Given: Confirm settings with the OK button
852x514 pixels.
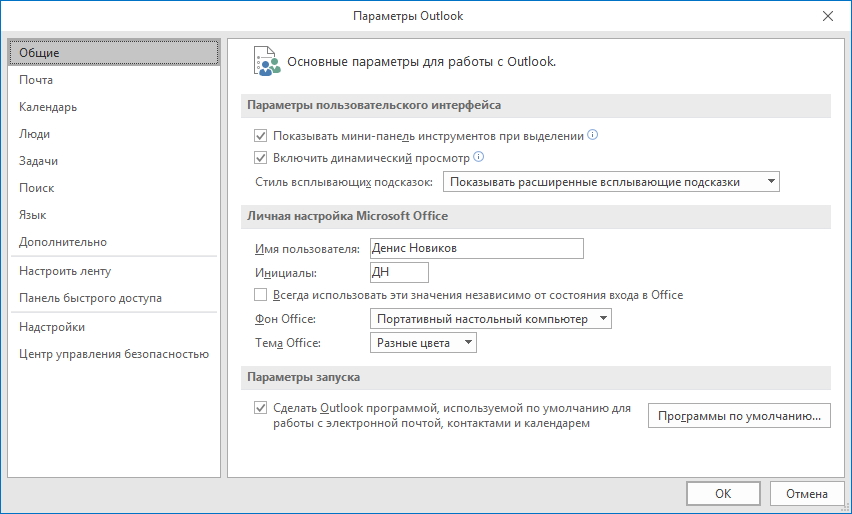Looking at the screenshot, I should tap(723, 493).
